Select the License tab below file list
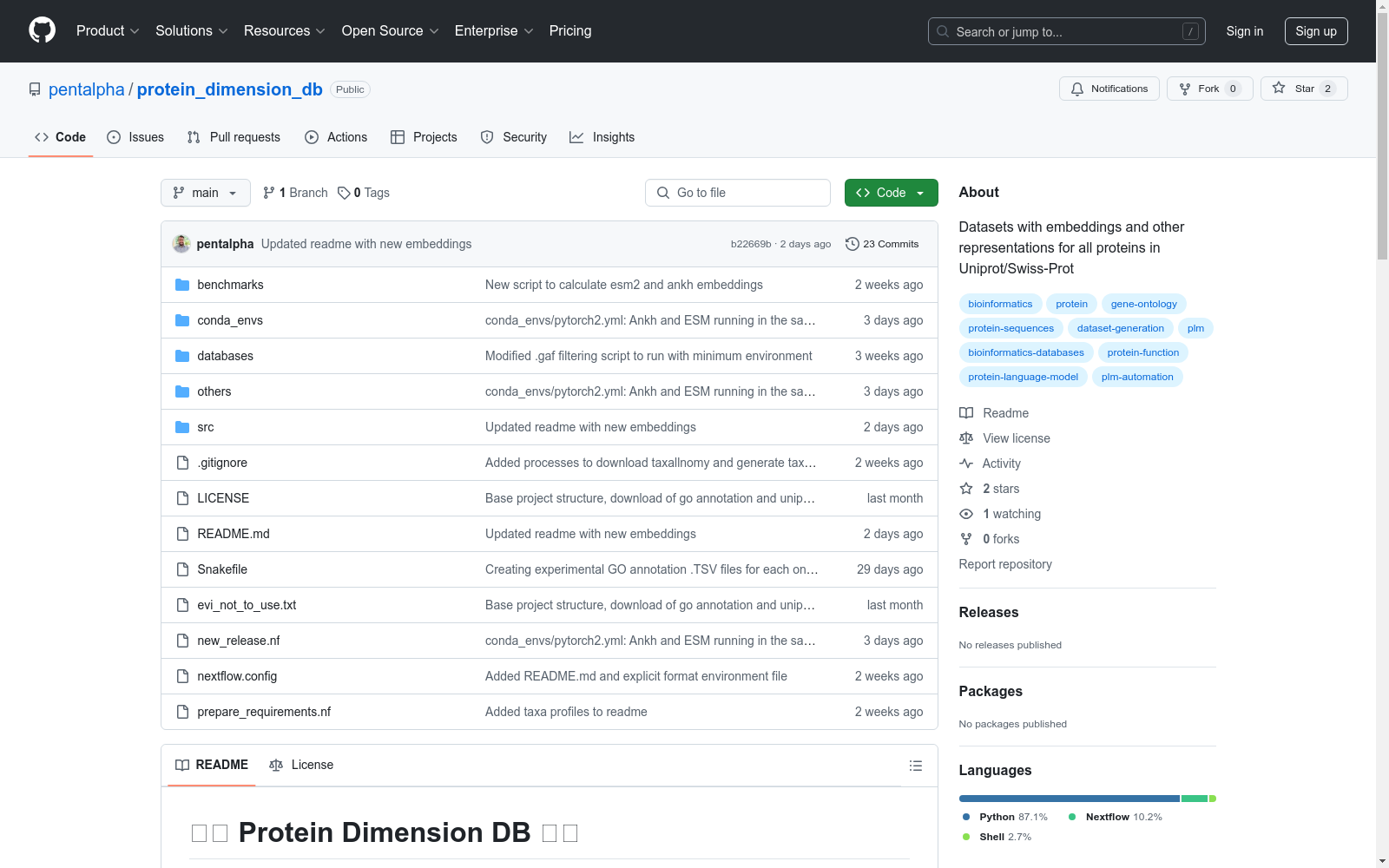This screenshot has width=1389, height=868. pos(301,765)
